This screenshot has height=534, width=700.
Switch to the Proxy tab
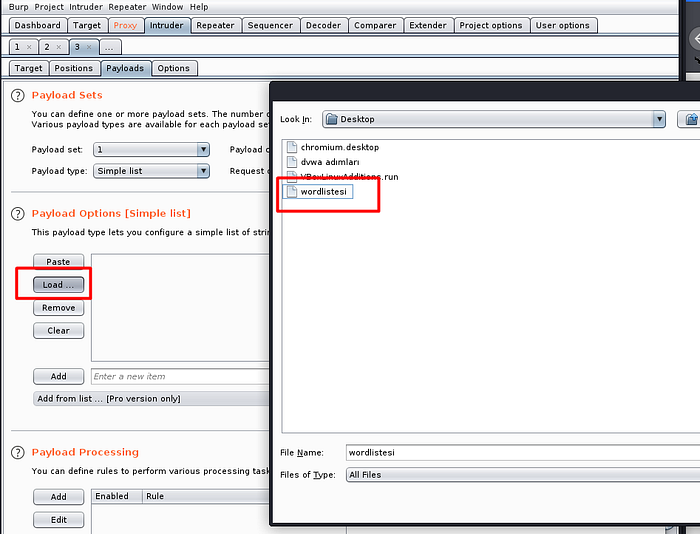125,25
